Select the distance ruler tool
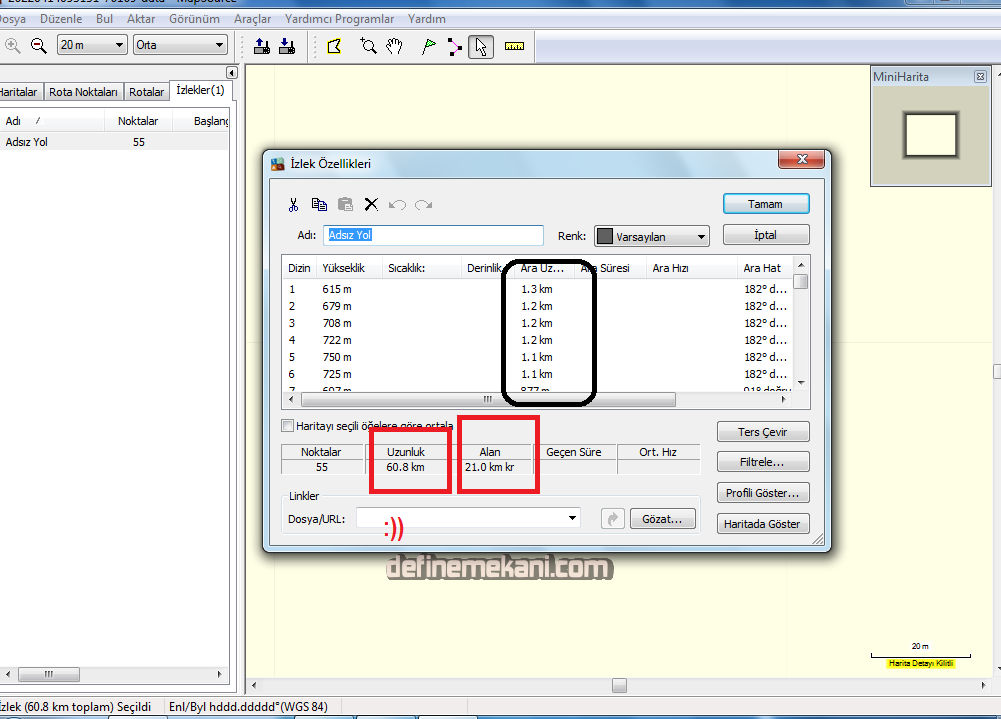The height and width of the screenshot is (719, 1001). point(514,46)
